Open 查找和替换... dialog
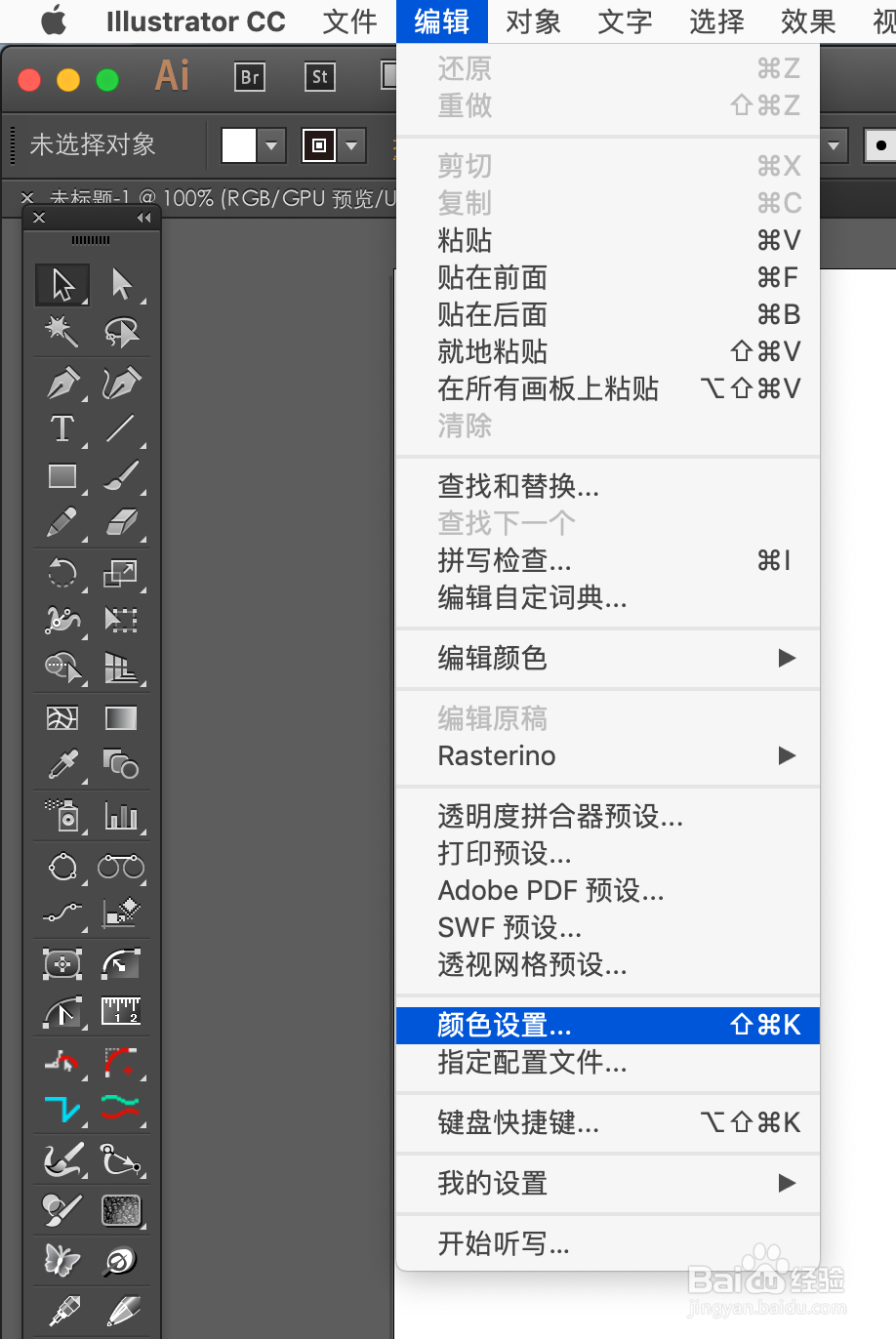This screenshot has width=896, height=1339. [x=608, y=486]
